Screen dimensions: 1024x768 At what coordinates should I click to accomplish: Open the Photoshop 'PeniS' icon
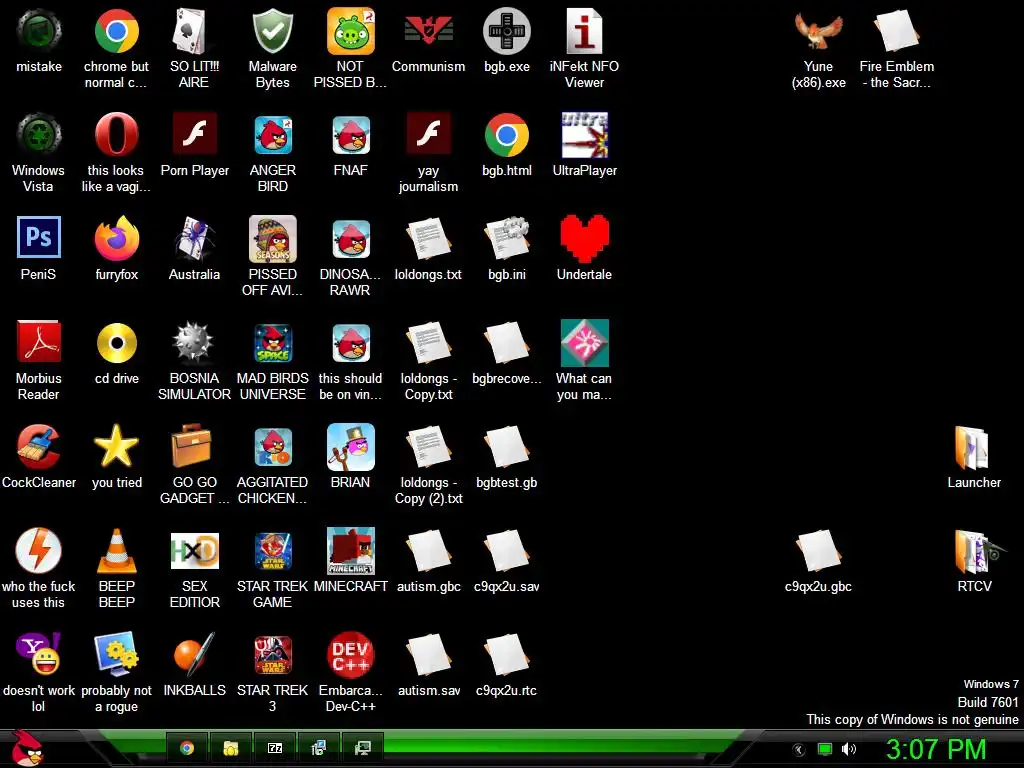tap(39, 237)
